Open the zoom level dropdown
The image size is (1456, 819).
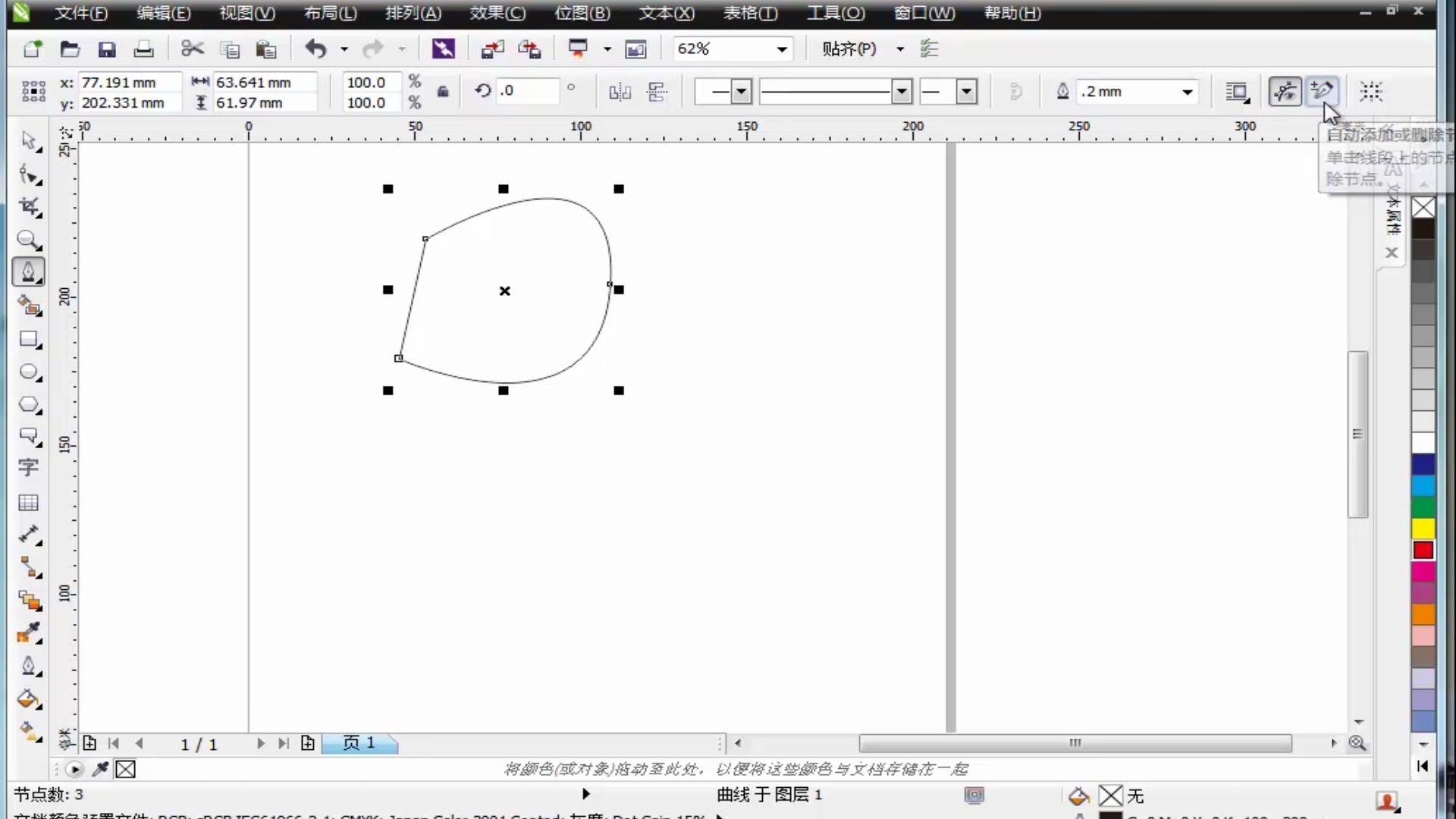[782, 49]
